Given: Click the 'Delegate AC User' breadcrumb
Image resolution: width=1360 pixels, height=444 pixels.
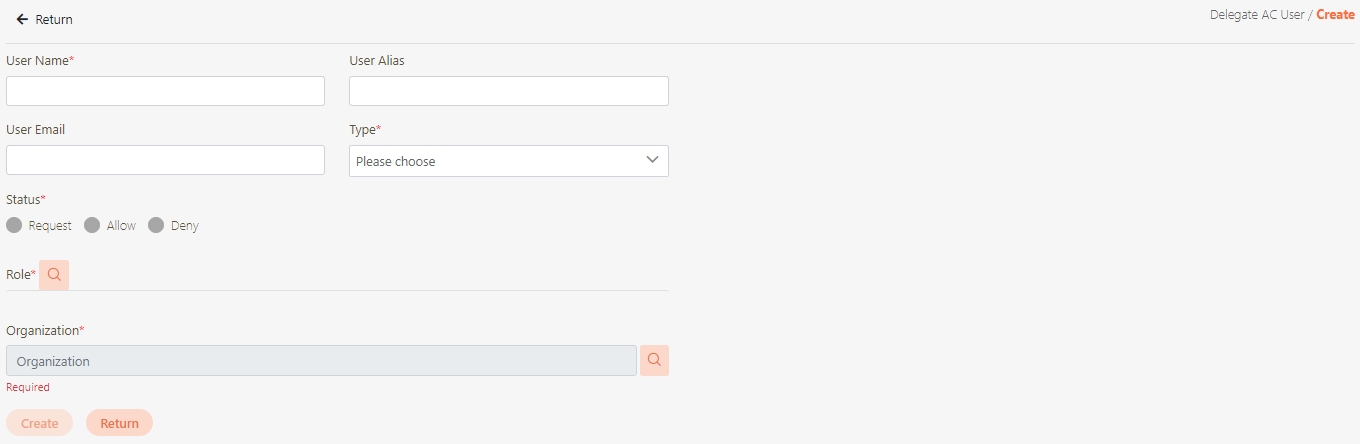Looking at the screenshot, I should (x=1257, y=15).
